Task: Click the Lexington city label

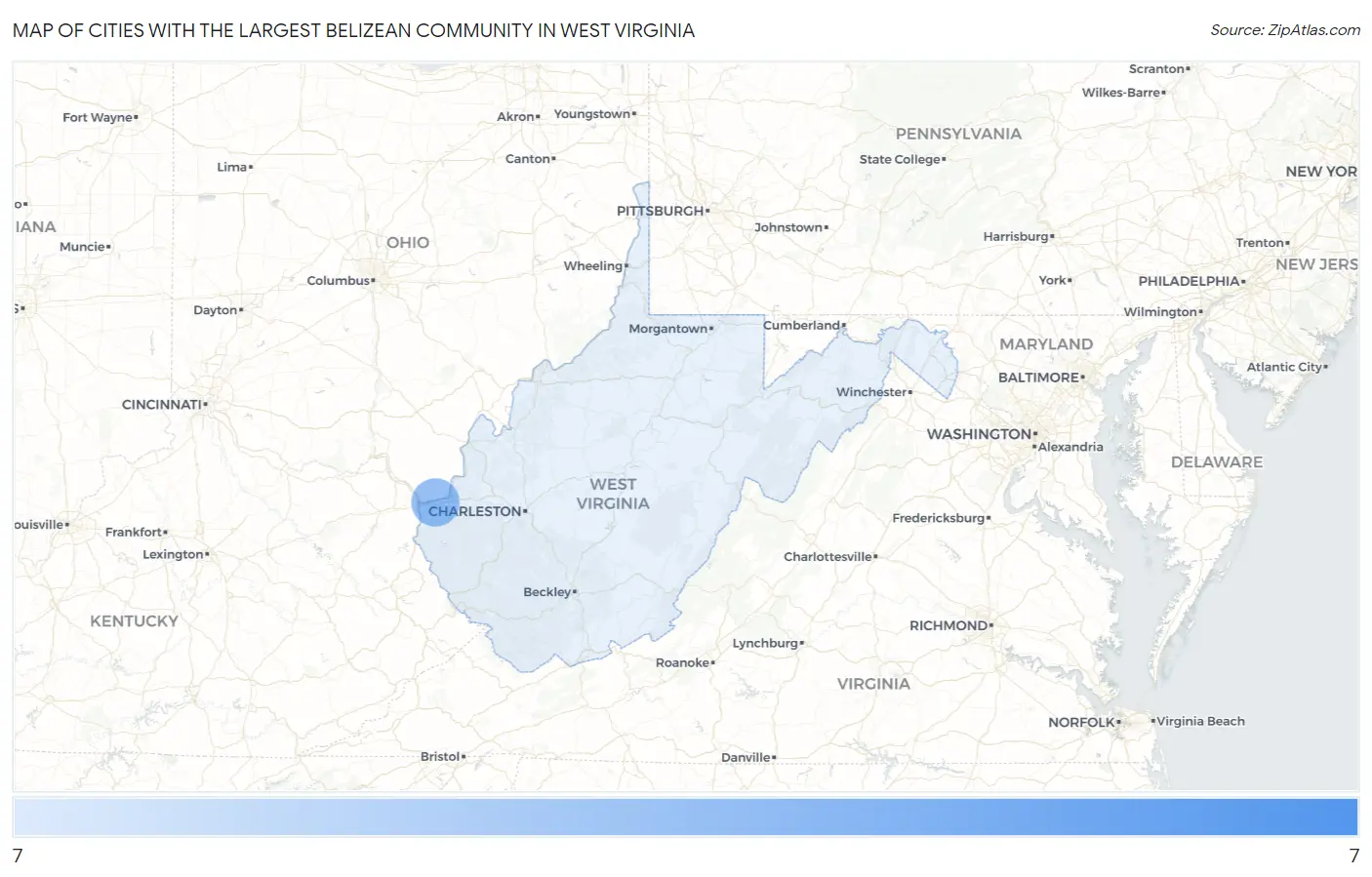Action: pyautogui.click(x=173, y=554)
